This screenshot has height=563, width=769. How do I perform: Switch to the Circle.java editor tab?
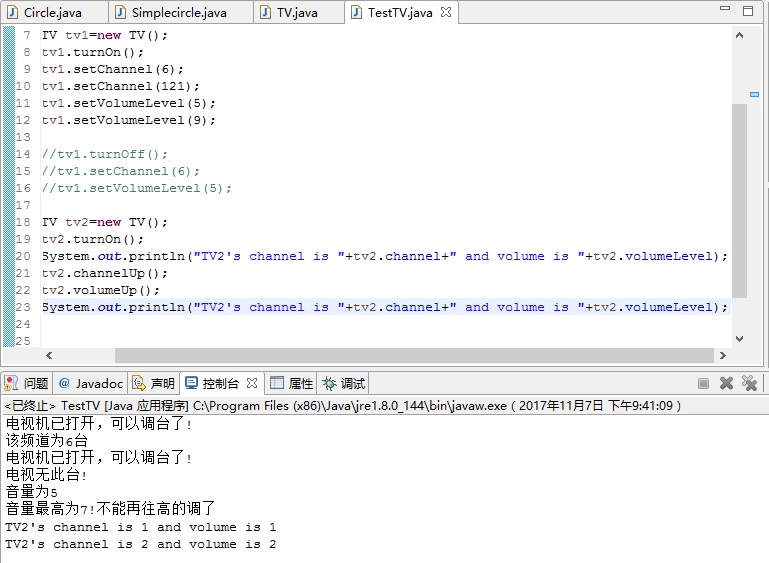52,12
